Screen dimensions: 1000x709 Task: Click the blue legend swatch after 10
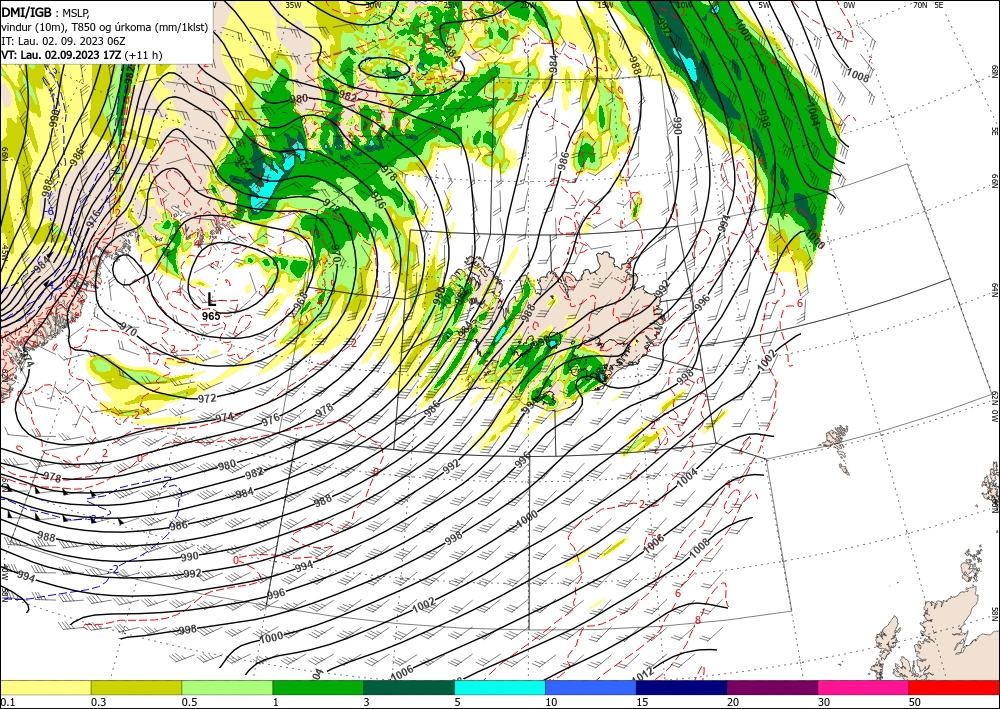(x=591, y=687)
